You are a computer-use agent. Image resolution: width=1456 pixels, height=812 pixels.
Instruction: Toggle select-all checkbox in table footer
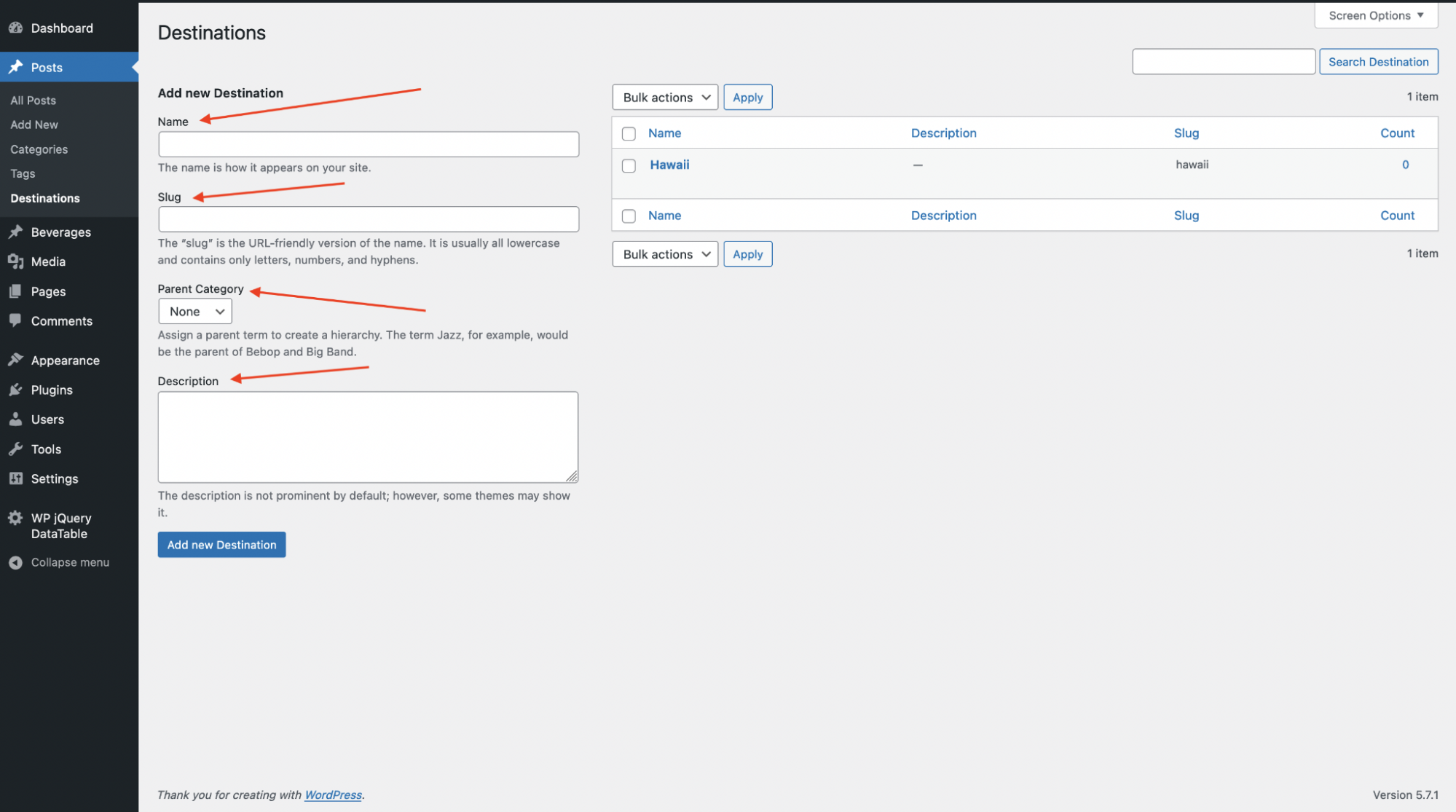[629, 216]
